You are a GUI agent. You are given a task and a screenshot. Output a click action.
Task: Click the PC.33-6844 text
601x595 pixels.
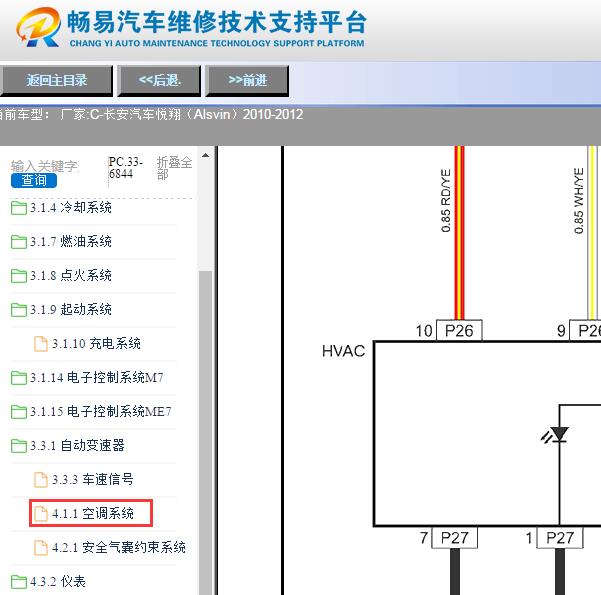point(126,168)
